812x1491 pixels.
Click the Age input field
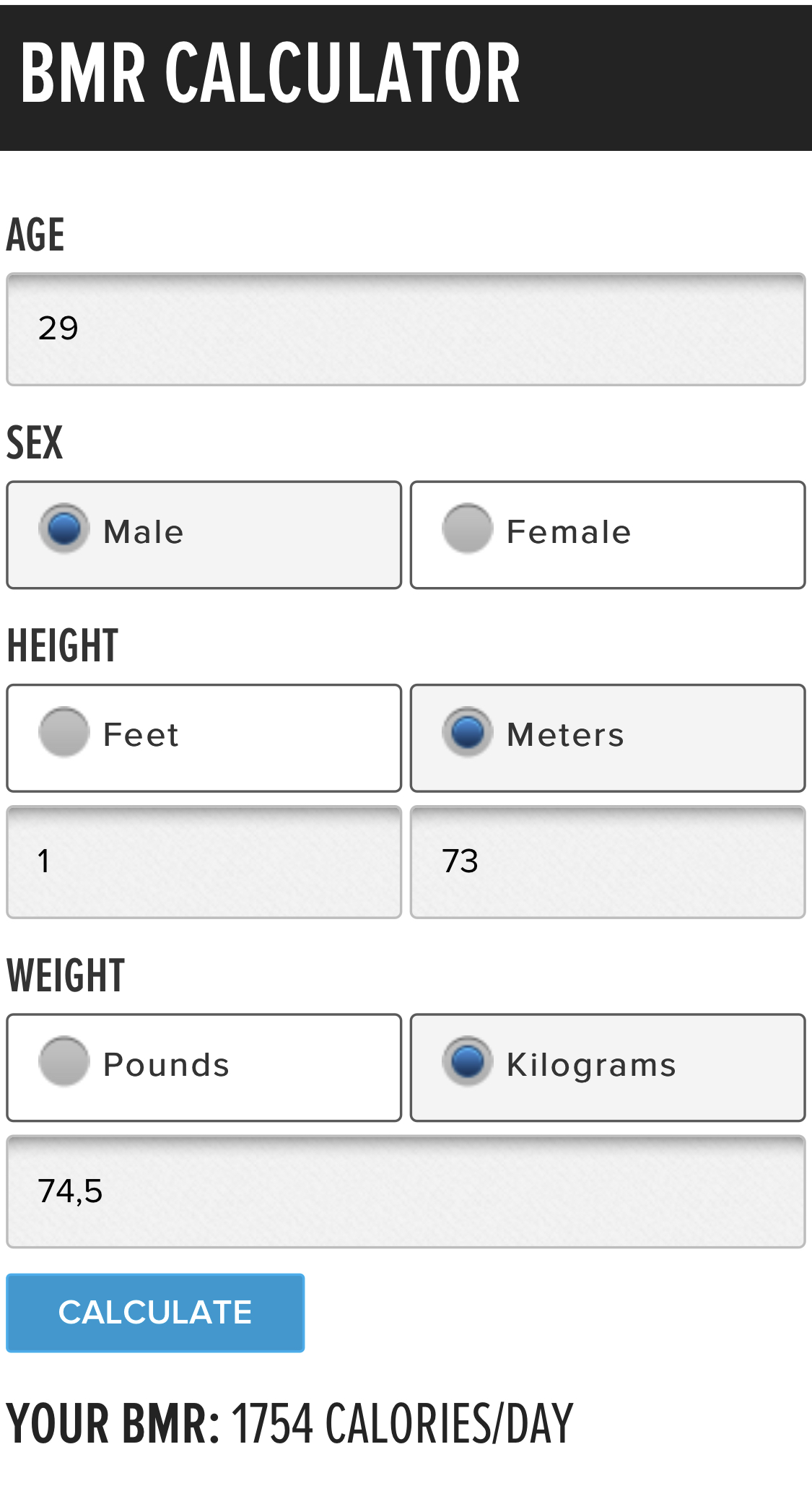click(x=406, y=329)
